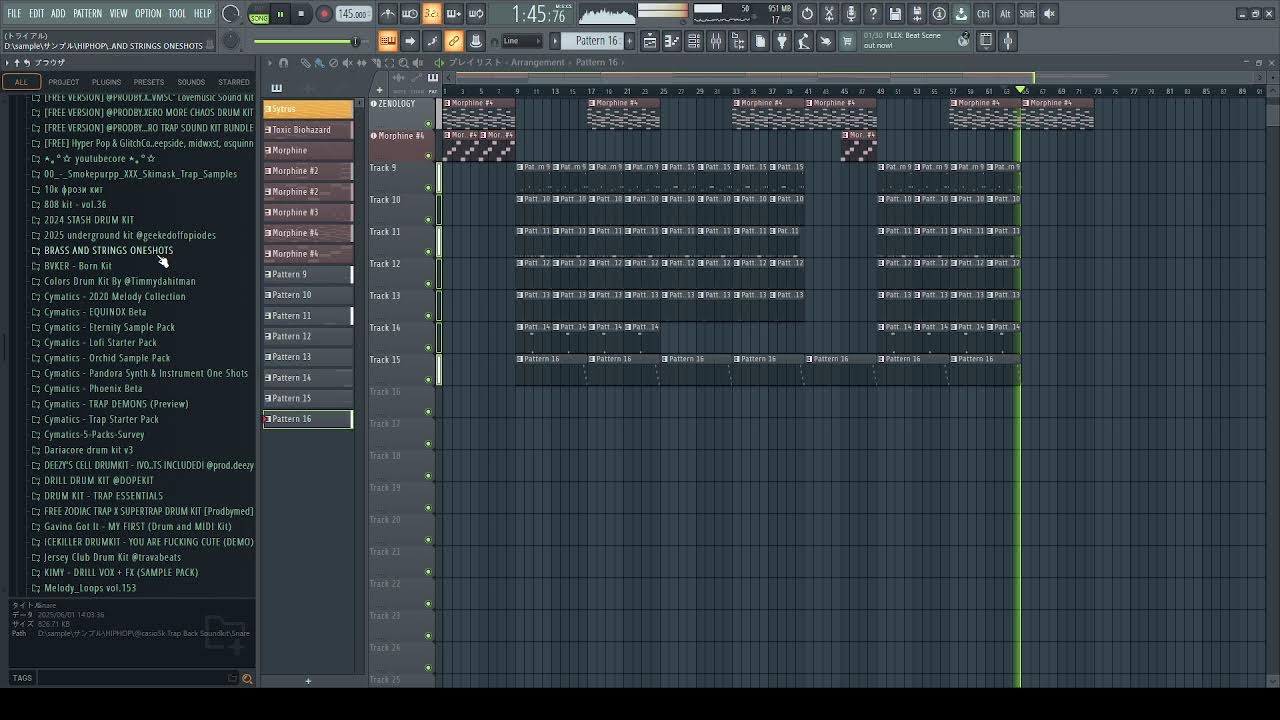The width and height of the screenshot is (1280, 720).
Task: Click the magnet snap icon in playlist toolbar
Action: pyautogui.click(x=283, y=63)
